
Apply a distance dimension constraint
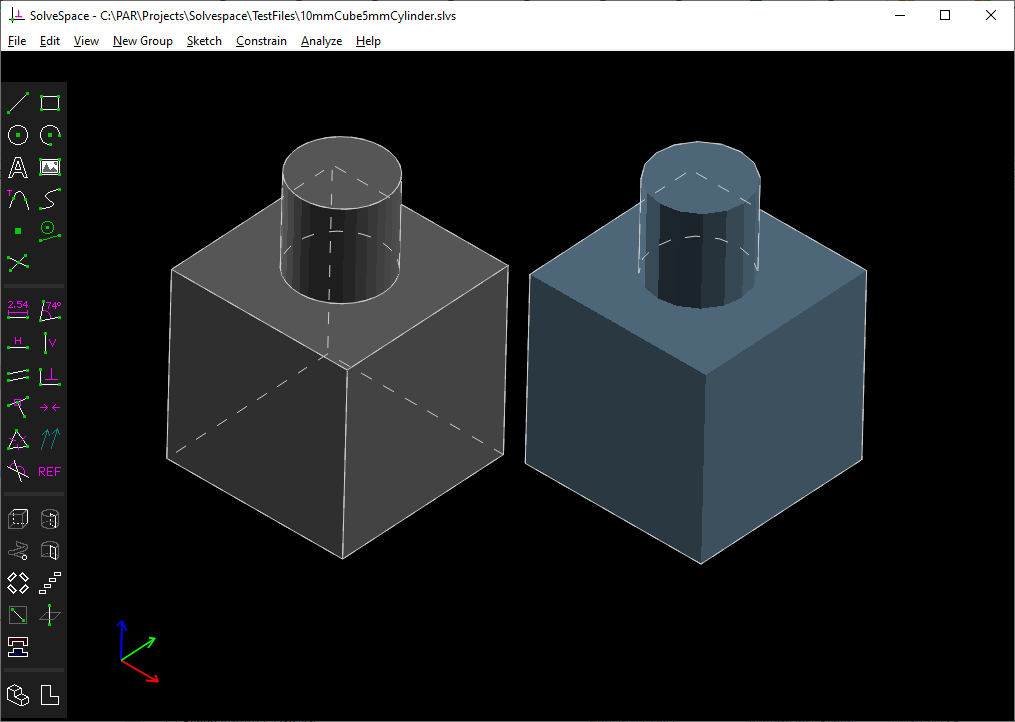click(x=17, y=309)
